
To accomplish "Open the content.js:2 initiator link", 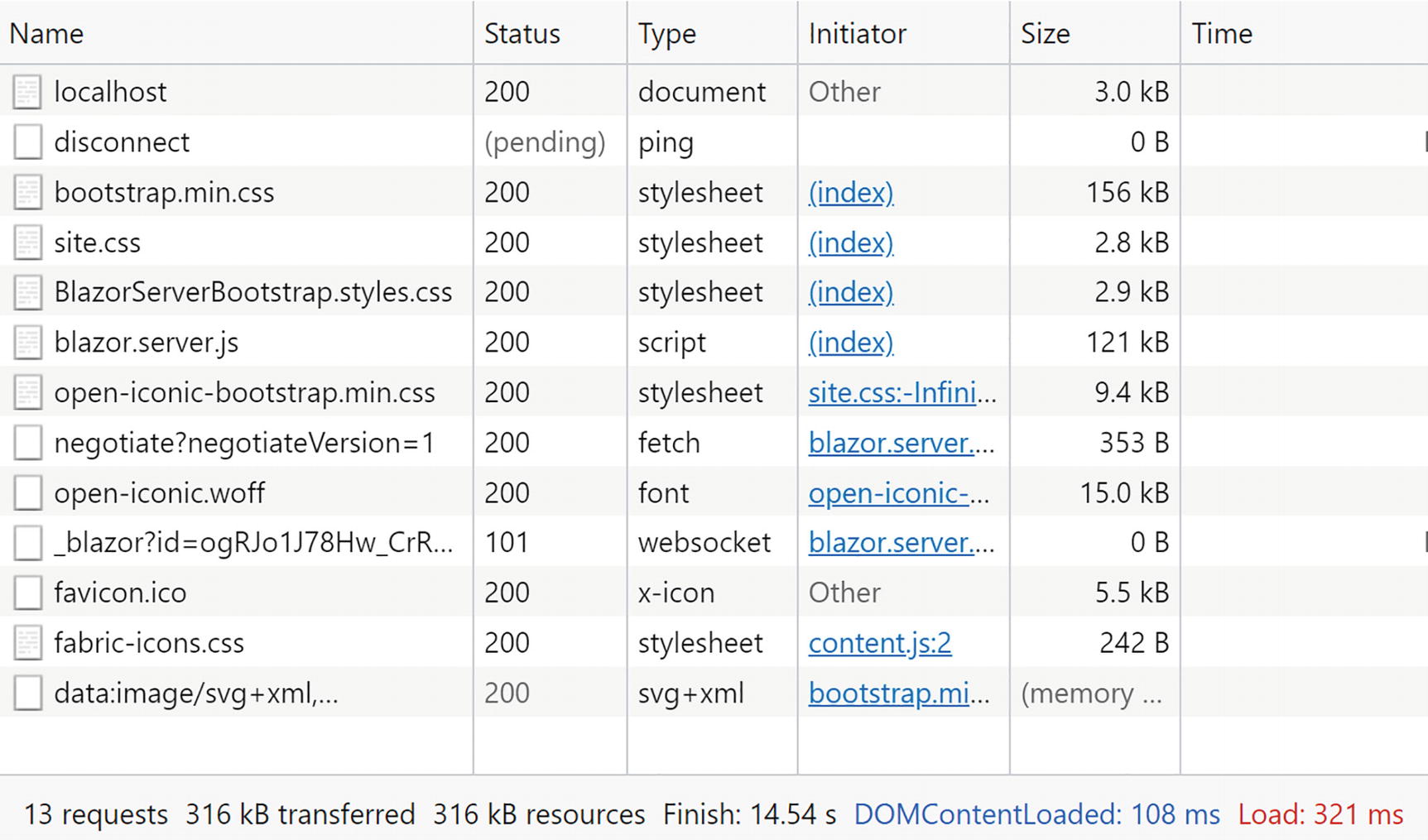I will (879, 643).
